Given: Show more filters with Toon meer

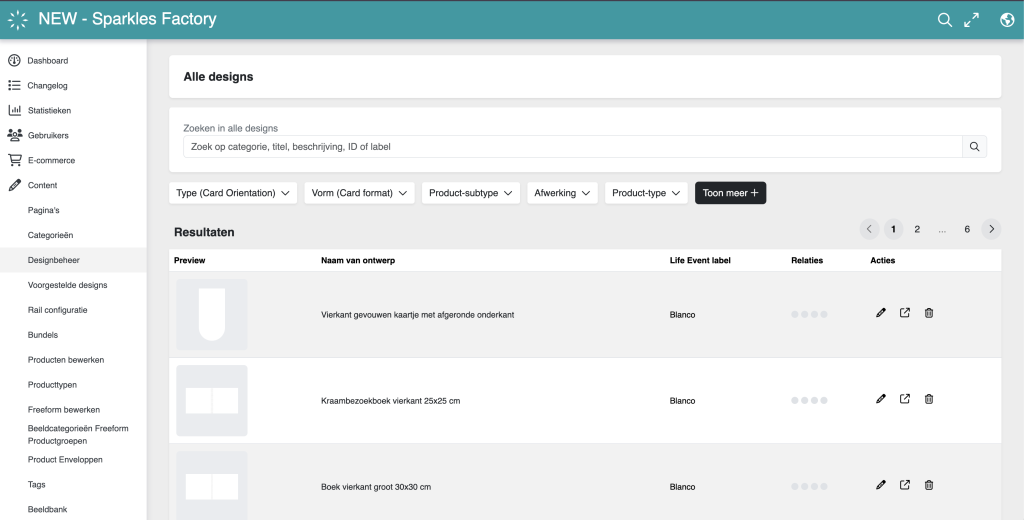Looking at the screenshot, I should (730, 193).
